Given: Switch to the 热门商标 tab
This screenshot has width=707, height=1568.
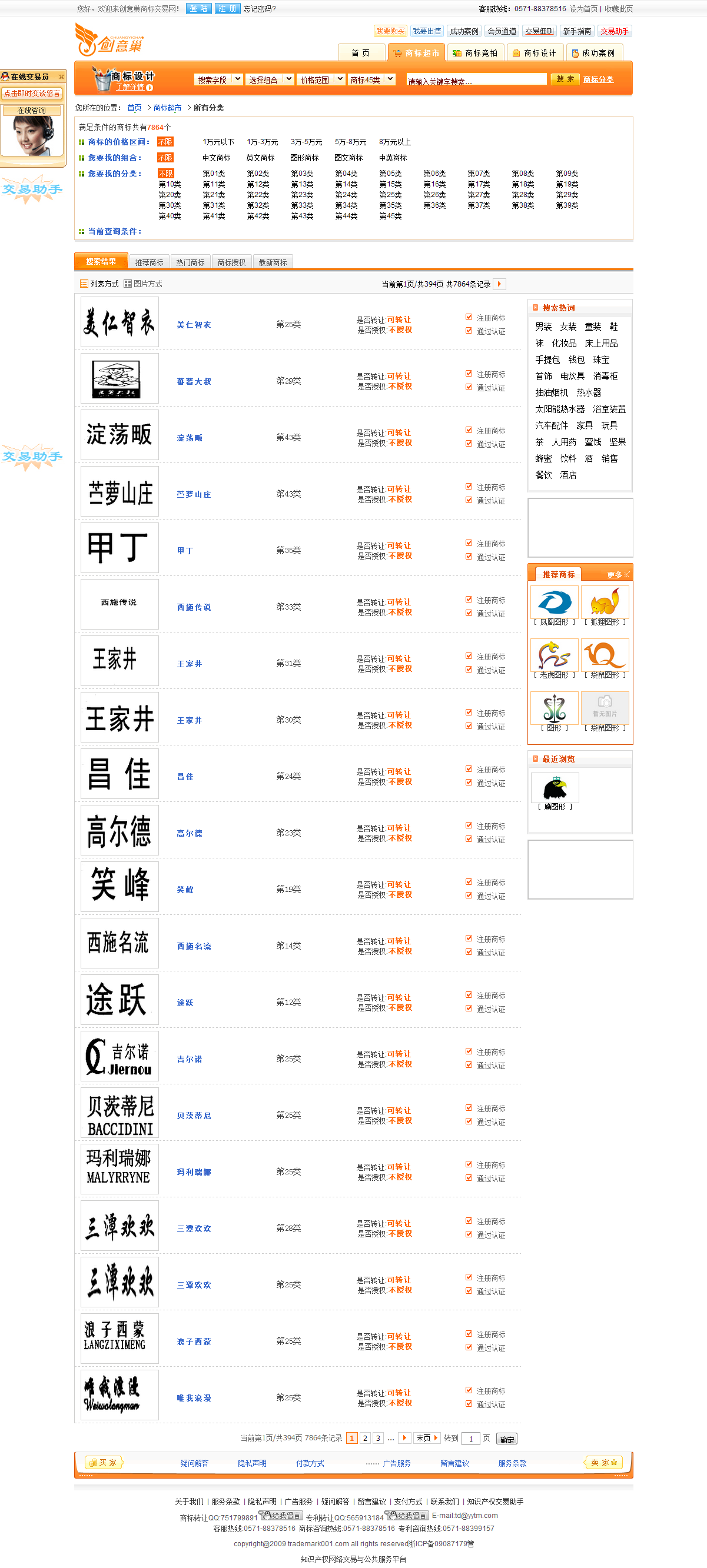Looking at the screenshot, I should pyautogui.click(x=190, y=262).
